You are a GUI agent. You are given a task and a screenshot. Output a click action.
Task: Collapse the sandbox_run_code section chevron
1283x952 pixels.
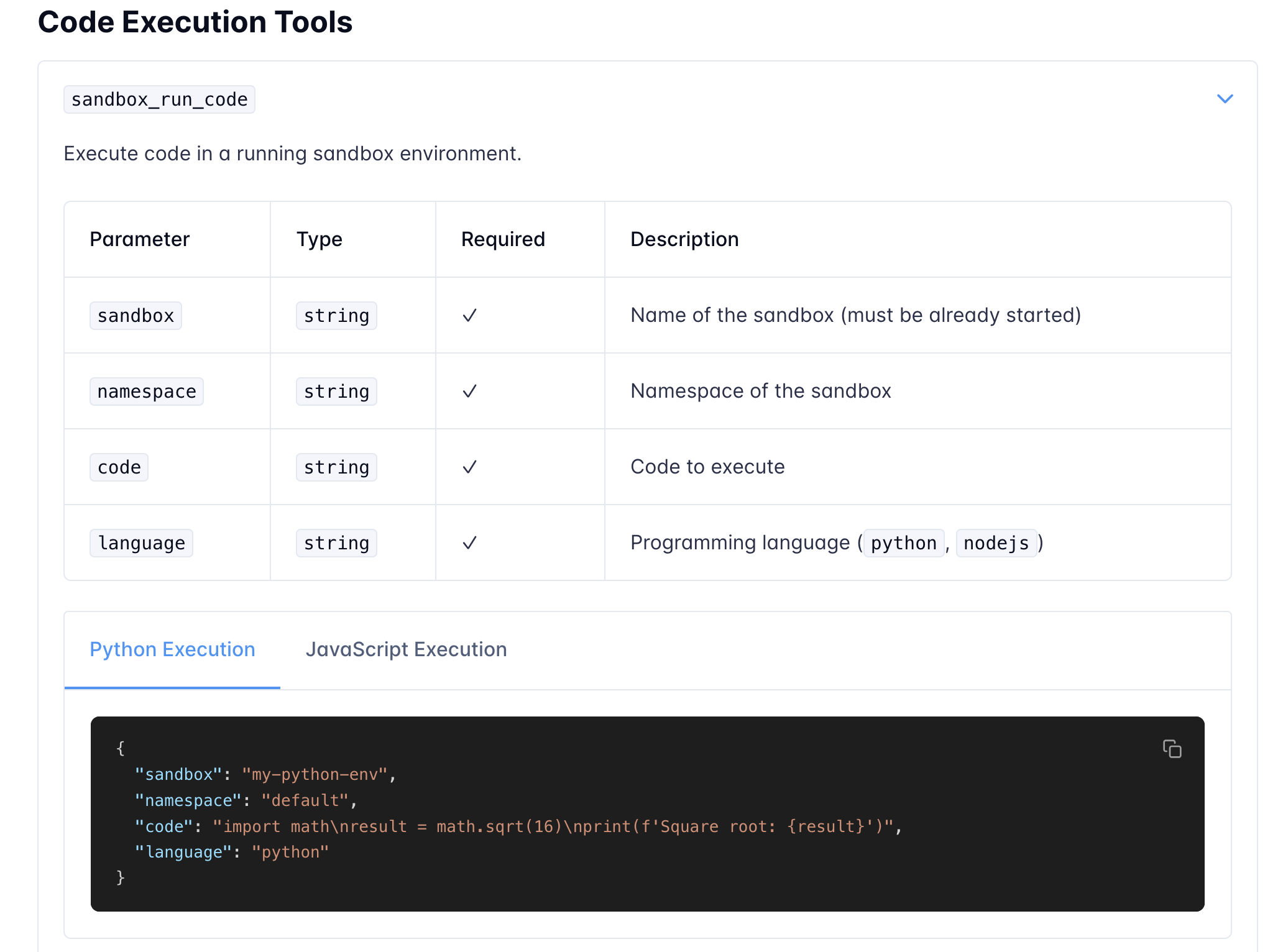[1225, 99]
